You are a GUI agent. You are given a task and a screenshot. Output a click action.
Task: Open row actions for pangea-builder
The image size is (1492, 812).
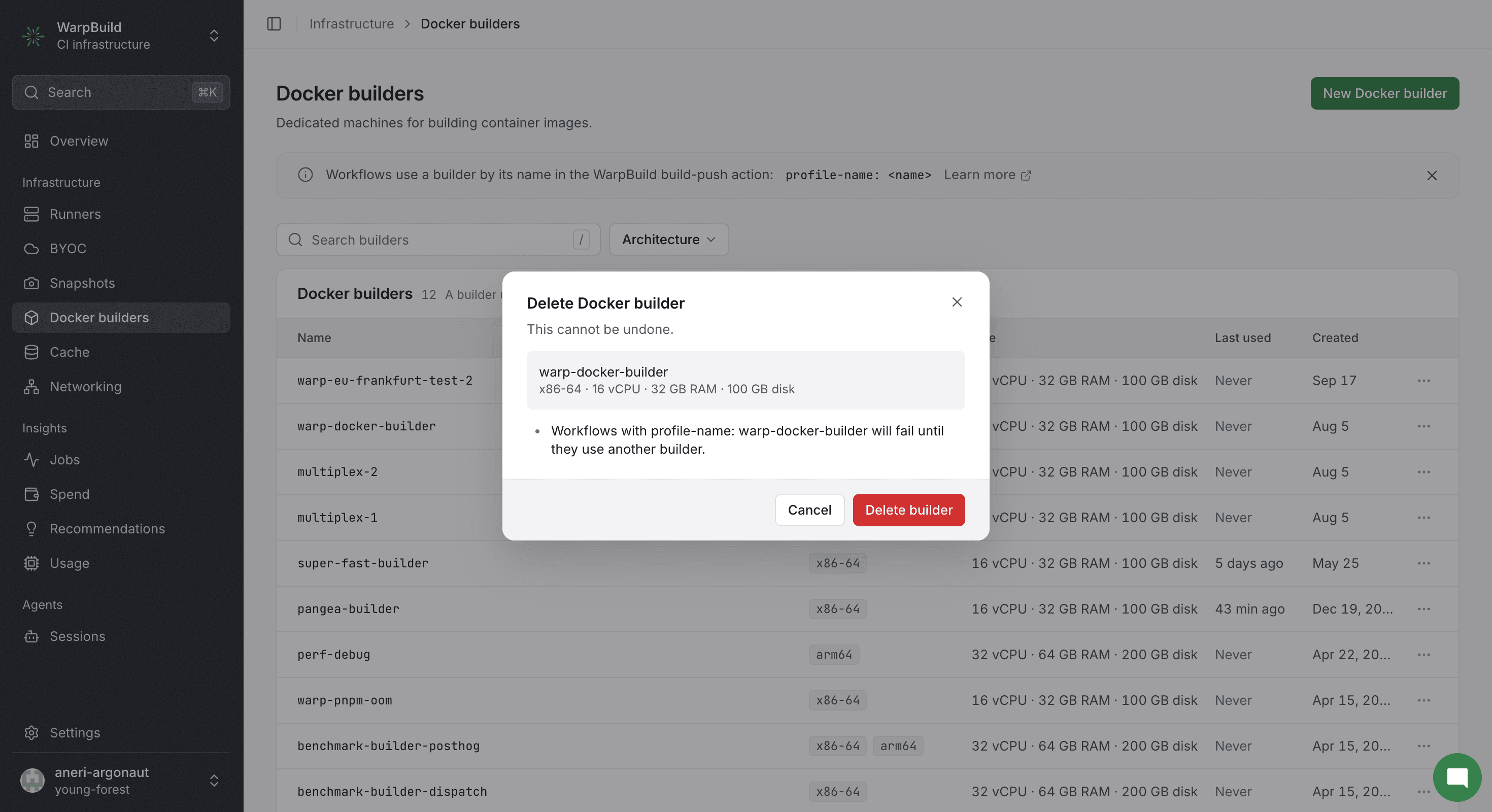click(1423, 608)
